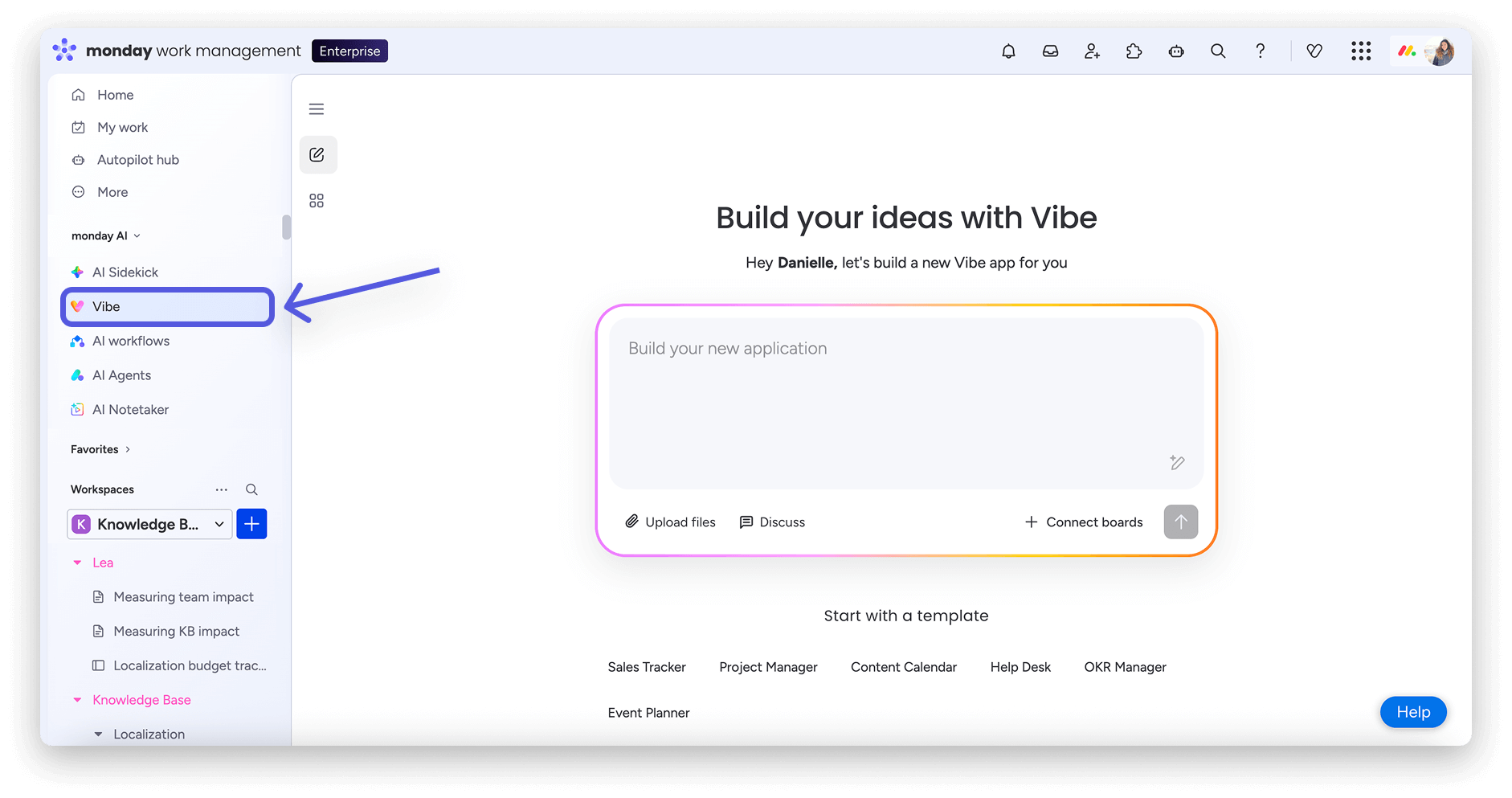Viewport: 1512px width, 798px height.
Task: Click the invite members icon
Action: 1092,51
